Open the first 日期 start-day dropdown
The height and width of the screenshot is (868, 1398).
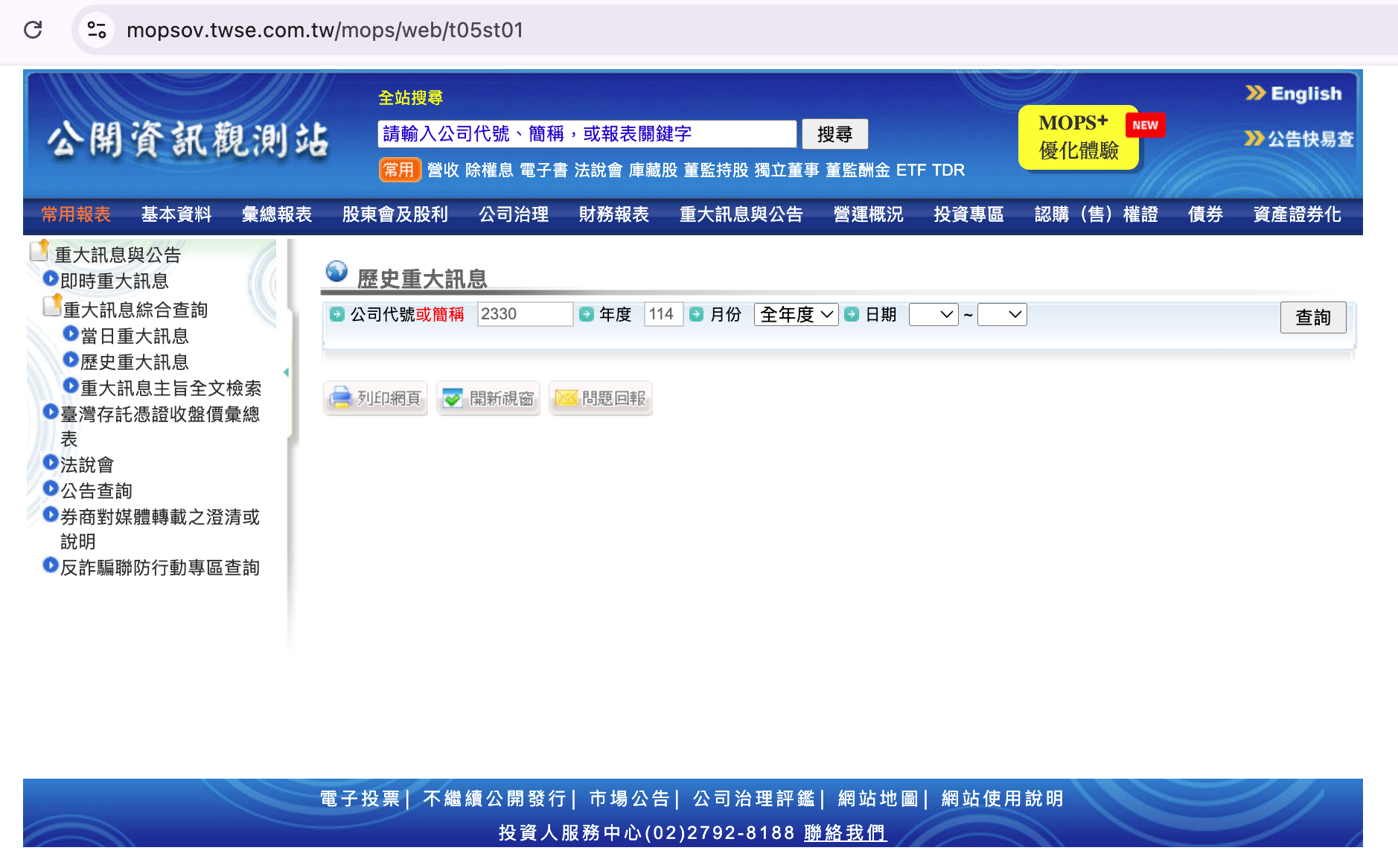(x=933, y=315)
